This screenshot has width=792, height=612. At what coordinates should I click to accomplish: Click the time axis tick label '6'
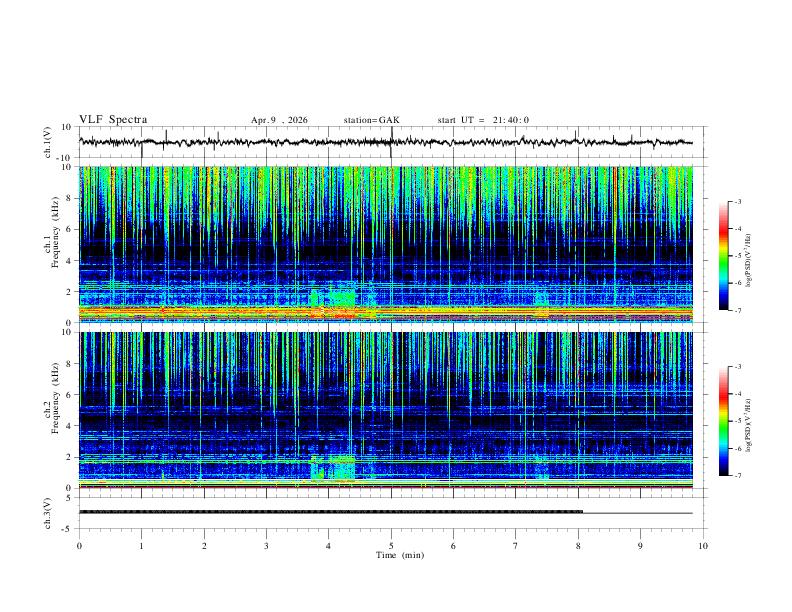pos(453,546)
